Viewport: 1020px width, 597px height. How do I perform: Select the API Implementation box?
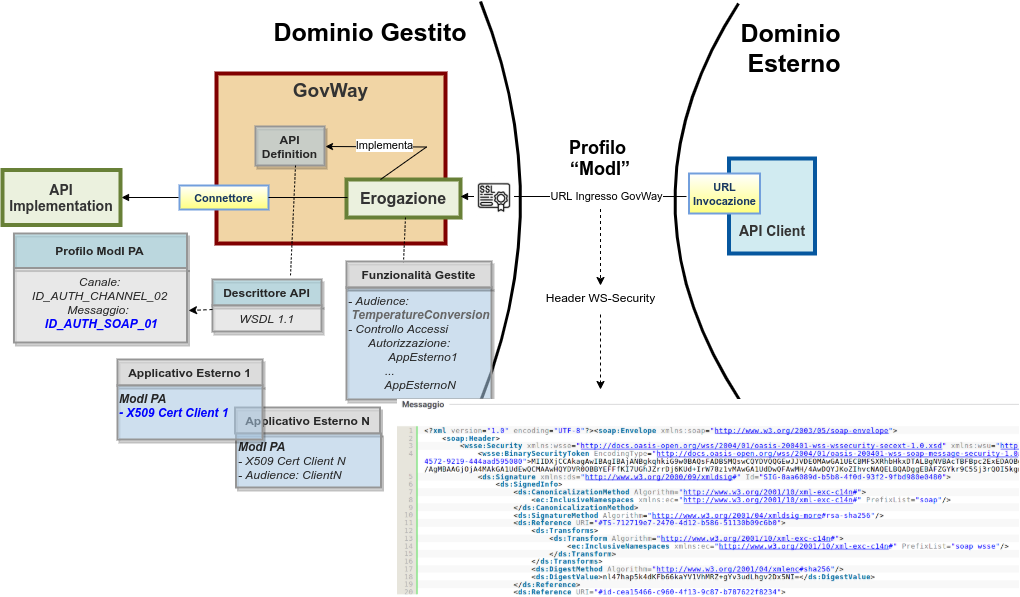point(61,198)
